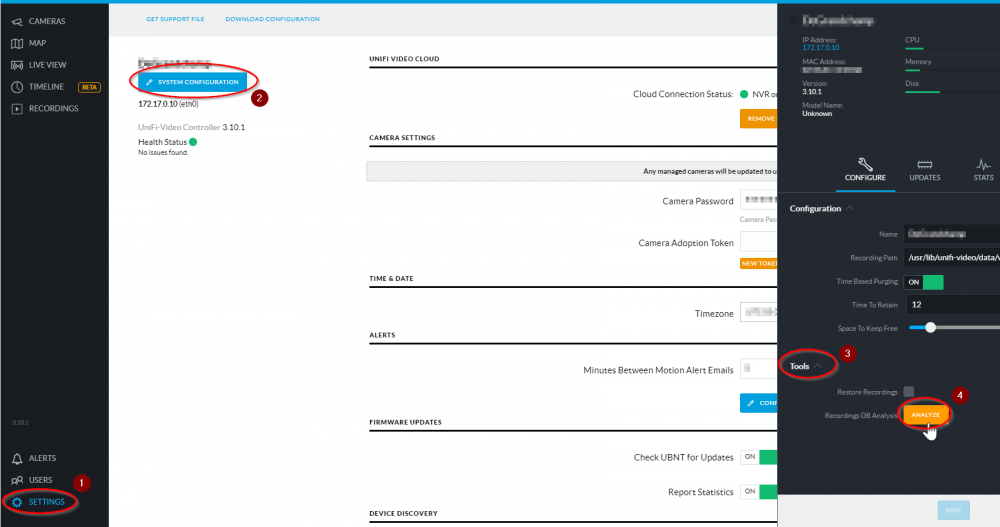Image resolution: width=1000 pixels, height=527 pixels.
Task: Click the Updates chip icon
Action: 924,165
